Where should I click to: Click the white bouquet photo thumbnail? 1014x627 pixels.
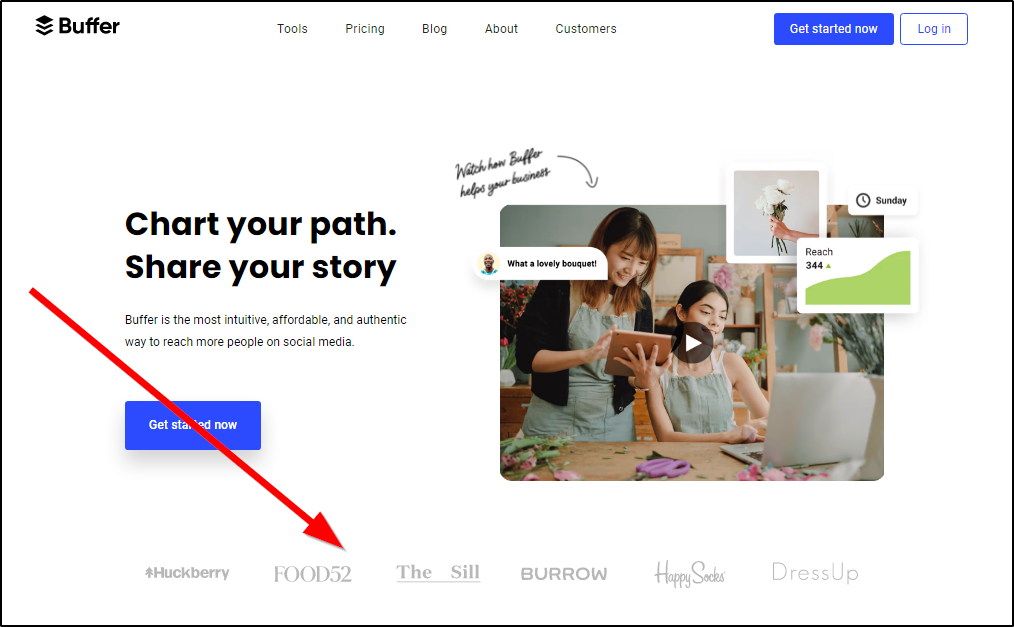click(777, 213)
